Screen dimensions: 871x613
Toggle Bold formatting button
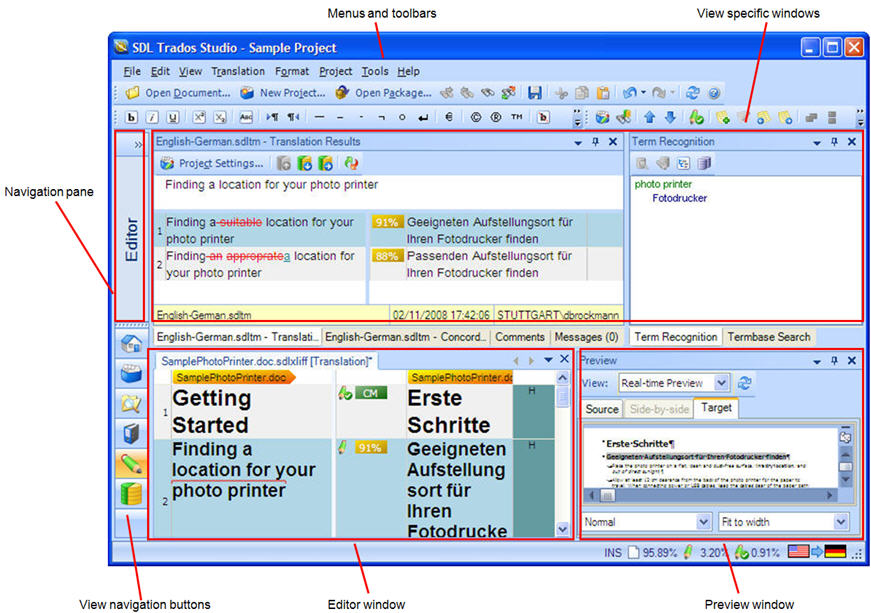(131, 117)
